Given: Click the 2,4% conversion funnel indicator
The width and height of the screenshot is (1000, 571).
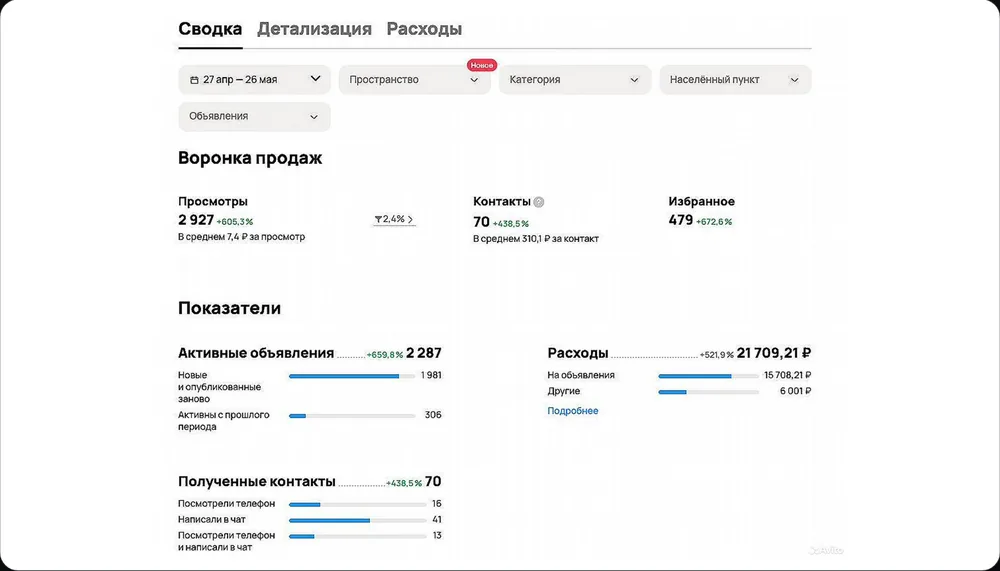Looking at the screenshot, I should (394, 219).
